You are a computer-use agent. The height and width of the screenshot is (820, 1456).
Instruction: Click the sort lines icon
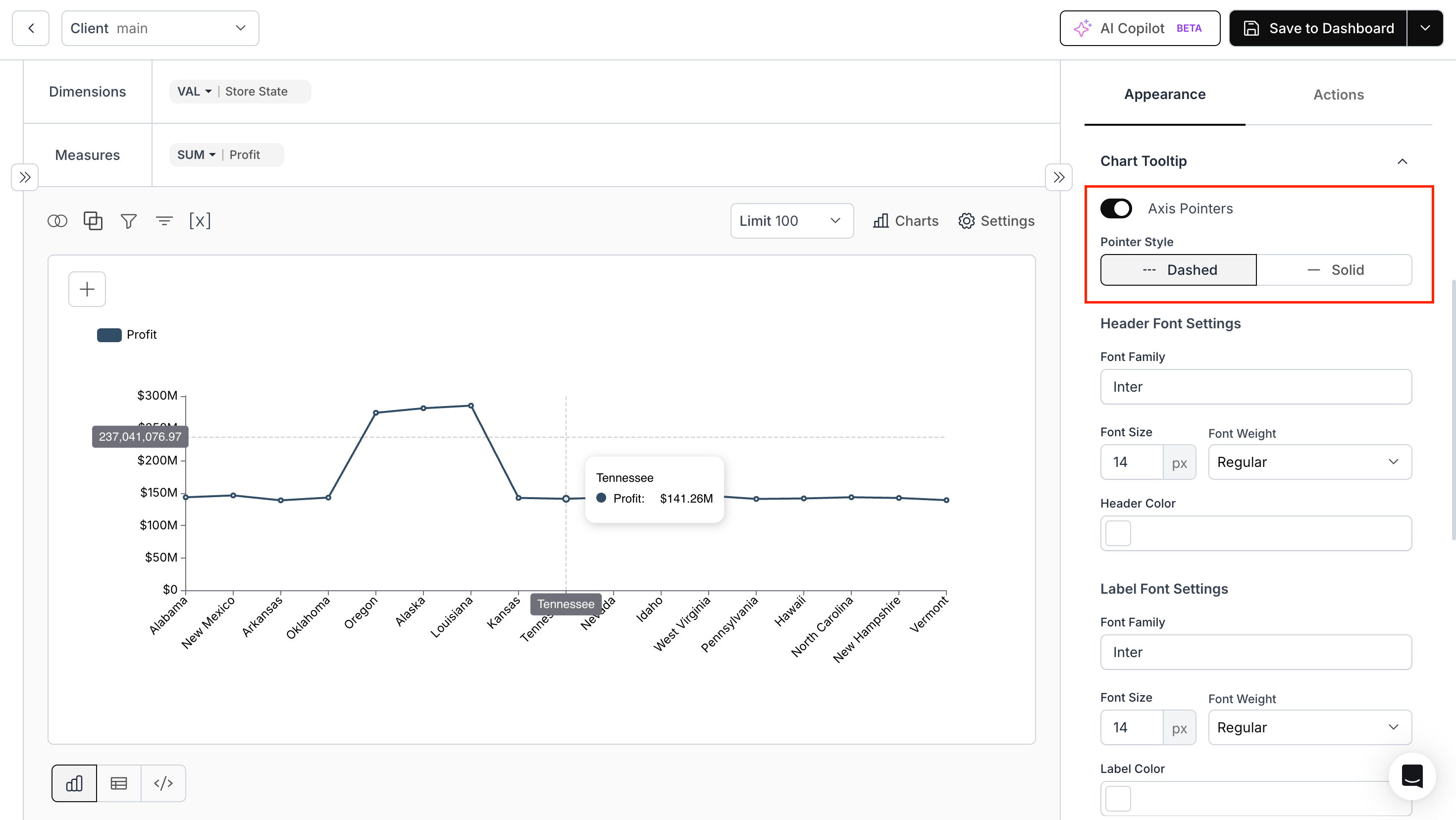[164, 221]
